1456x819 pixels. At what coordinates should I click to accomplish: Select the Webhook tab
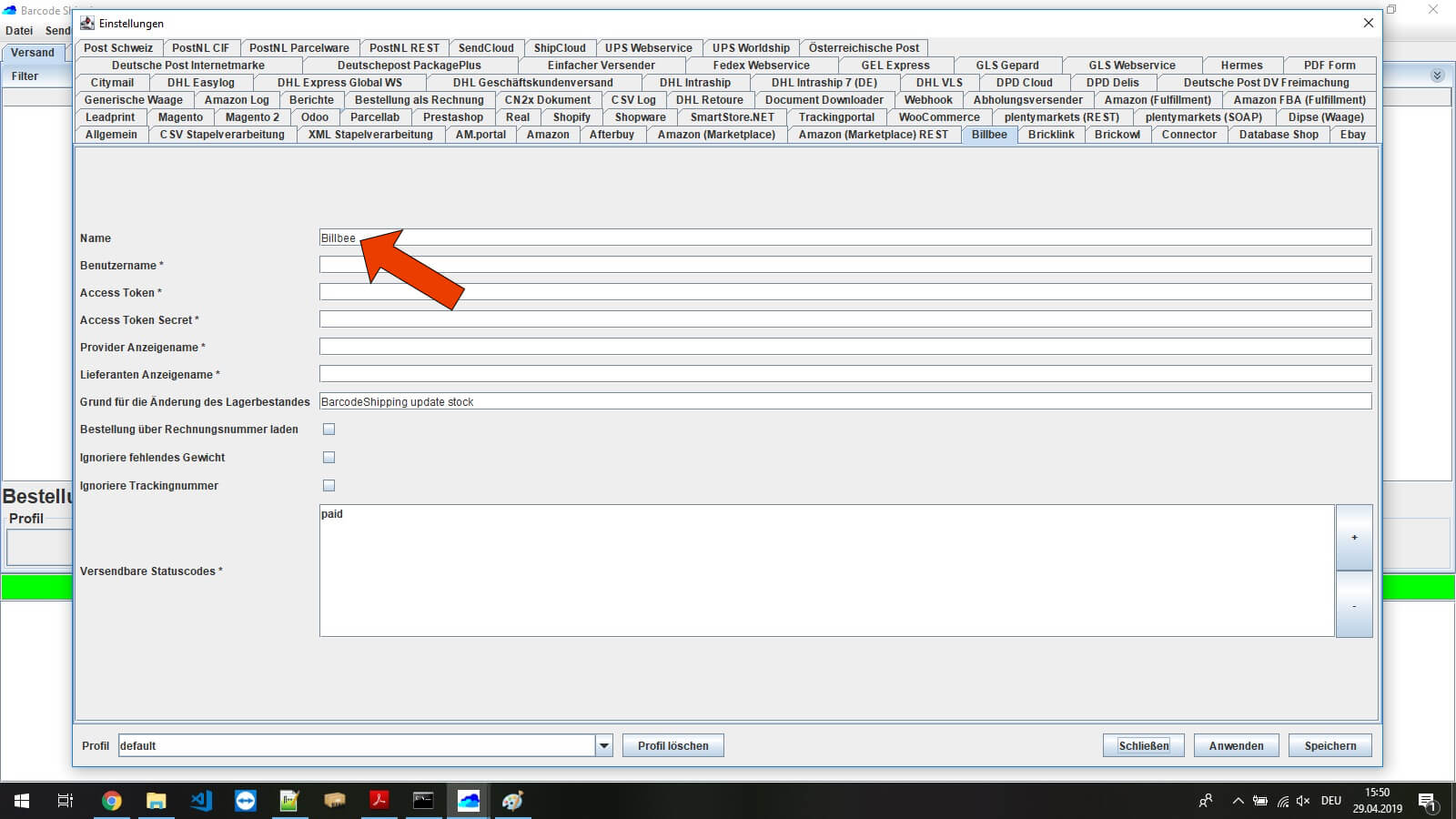928,99
